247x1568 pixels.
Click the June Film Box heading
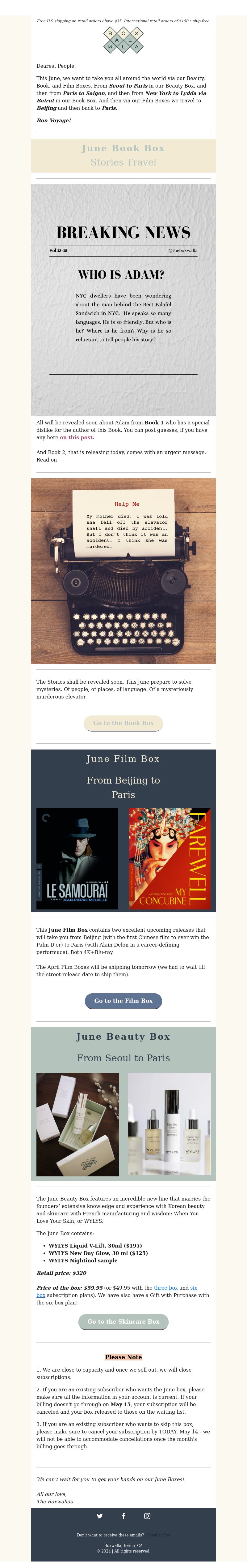(x=123, y=759)
